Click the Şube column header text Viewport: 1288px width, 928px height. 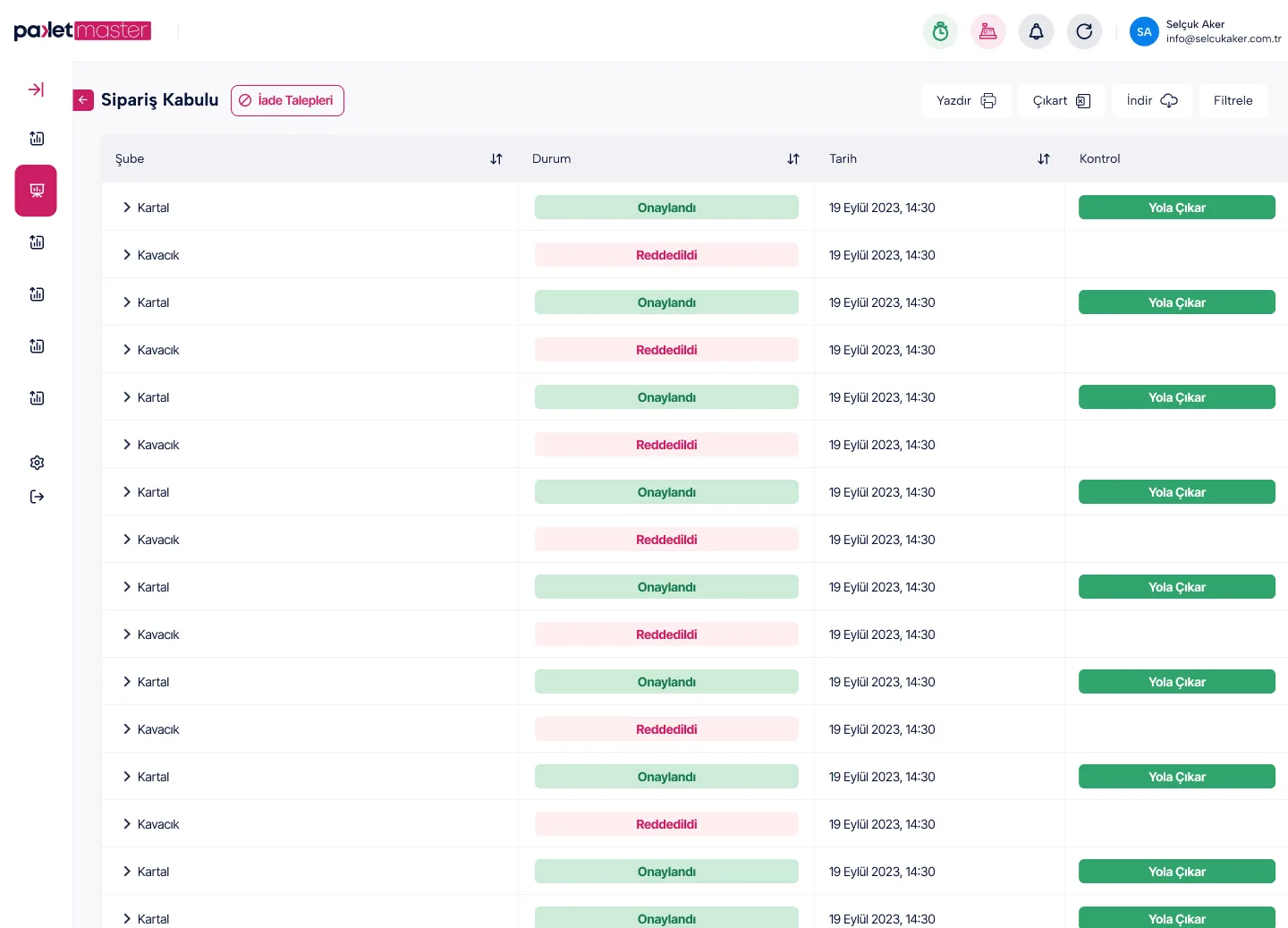[x=130, y=159]
